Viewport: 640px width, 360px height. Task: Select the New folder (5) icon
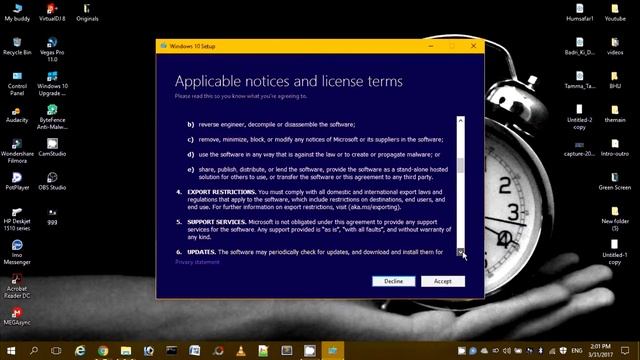pos(615,218)
